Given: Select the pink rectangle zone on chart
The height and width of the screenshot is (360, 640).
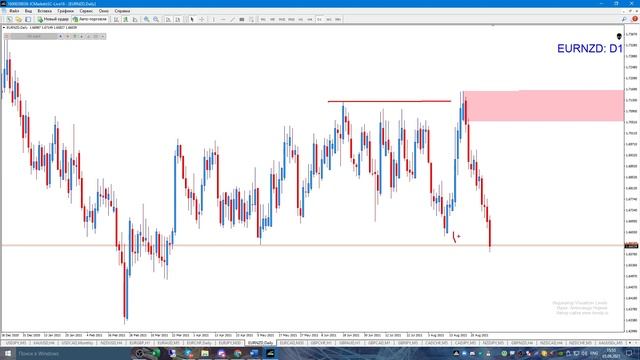Looking at the screenshot, I should coord(543,106).
